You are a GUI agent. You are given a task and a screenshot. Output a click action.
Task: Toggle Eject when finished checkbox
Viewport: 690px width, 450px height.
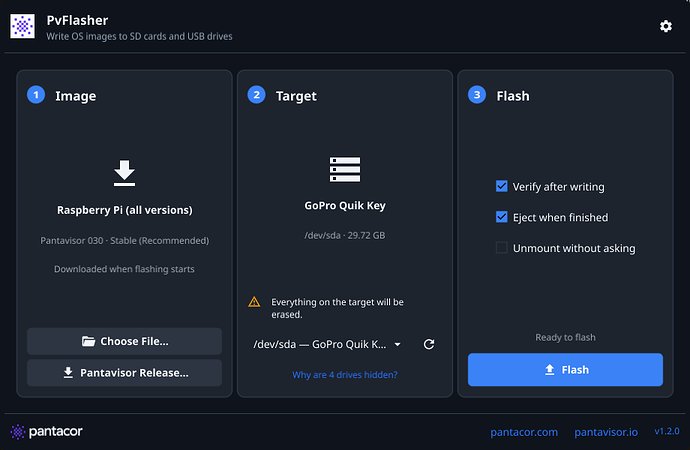pos(501,217)
